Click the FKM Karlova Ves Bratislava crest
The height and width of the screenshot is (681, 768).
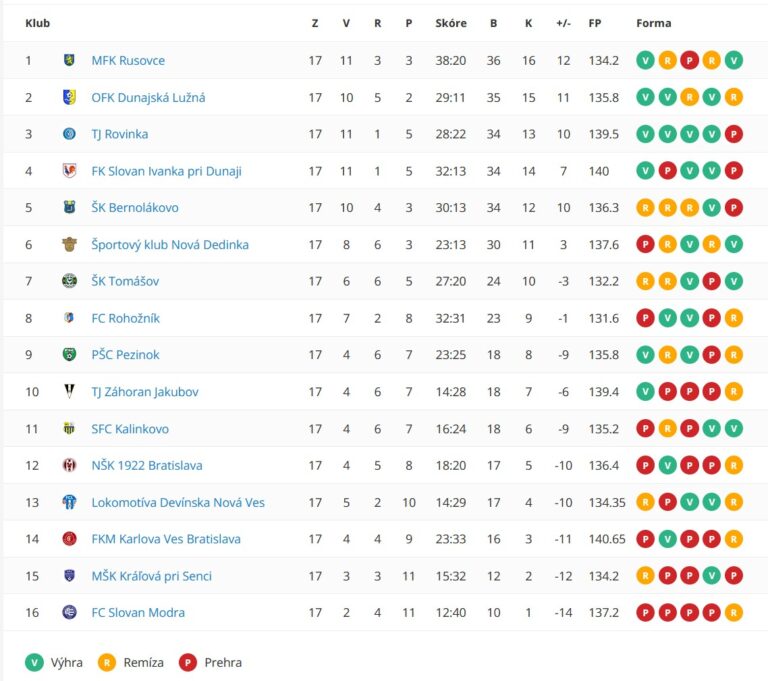coord(69,539)
